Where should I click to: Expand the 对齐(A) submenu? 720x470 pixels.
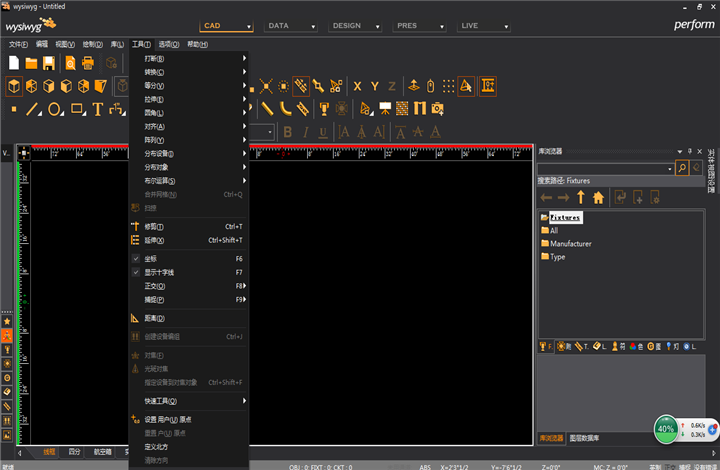point(189,127)
